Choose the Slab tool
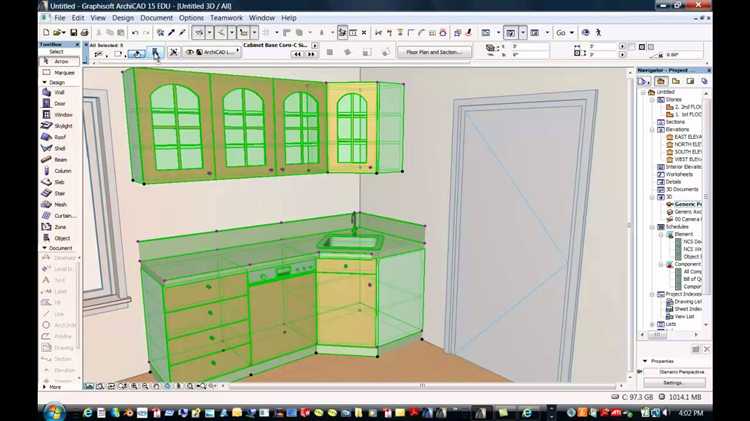The height and width of the screenshot is (421, 750). 58,182
